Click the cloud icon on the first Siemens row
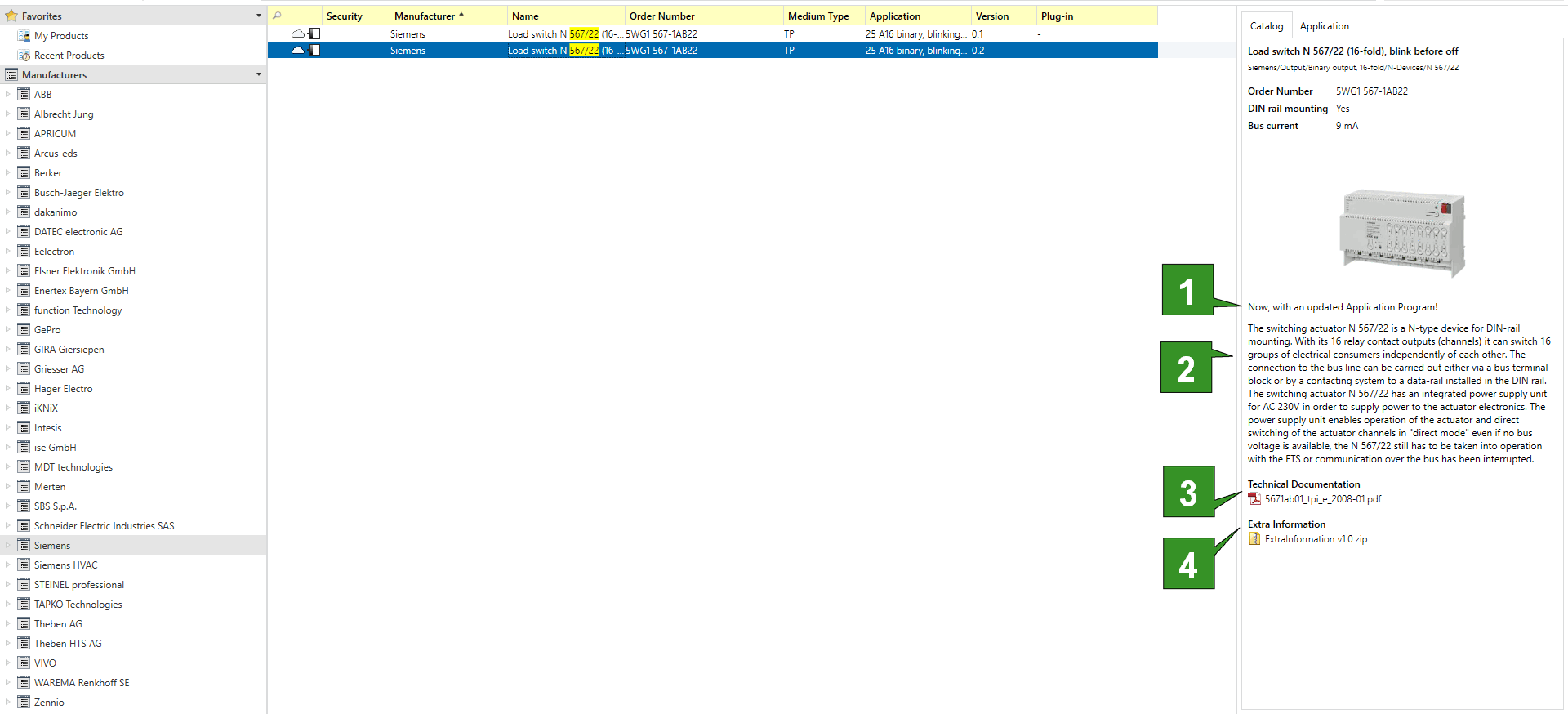Screen dimensions: 1568x714 coord(298,34)
